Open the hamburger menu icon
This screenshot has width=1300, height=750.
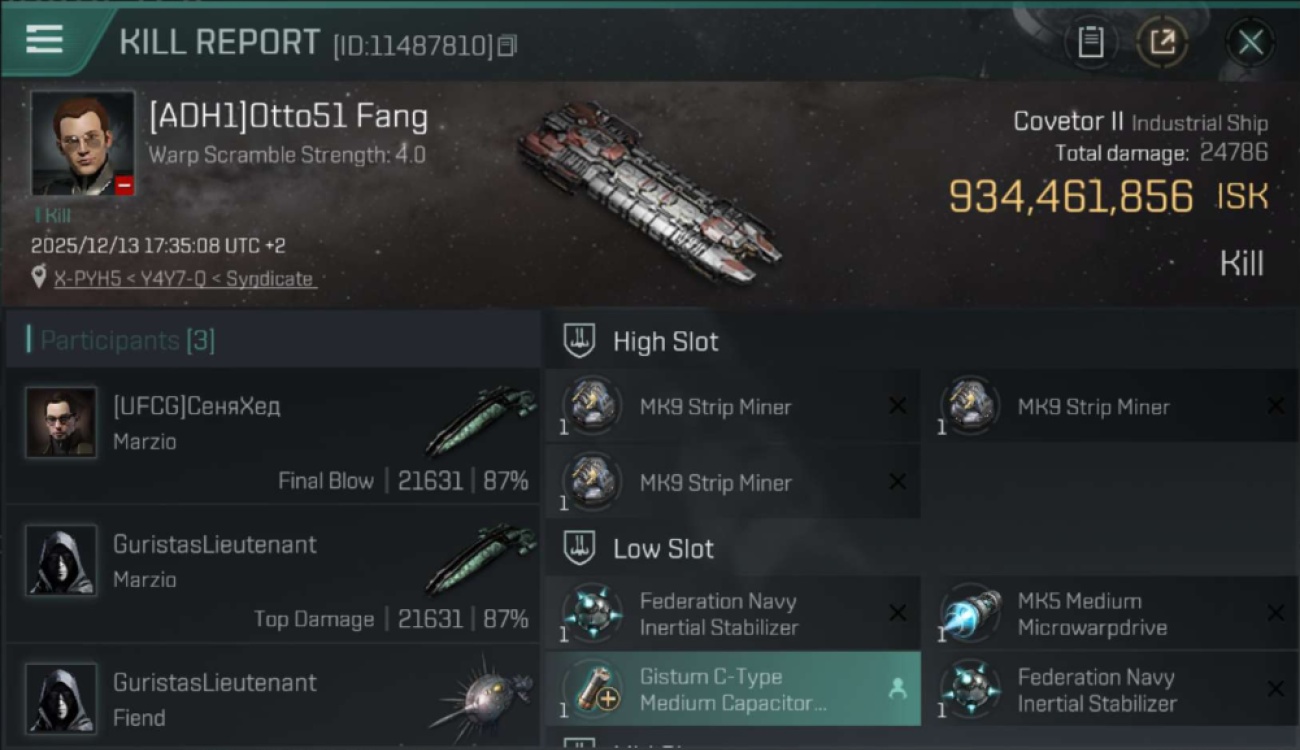point(44,39)
